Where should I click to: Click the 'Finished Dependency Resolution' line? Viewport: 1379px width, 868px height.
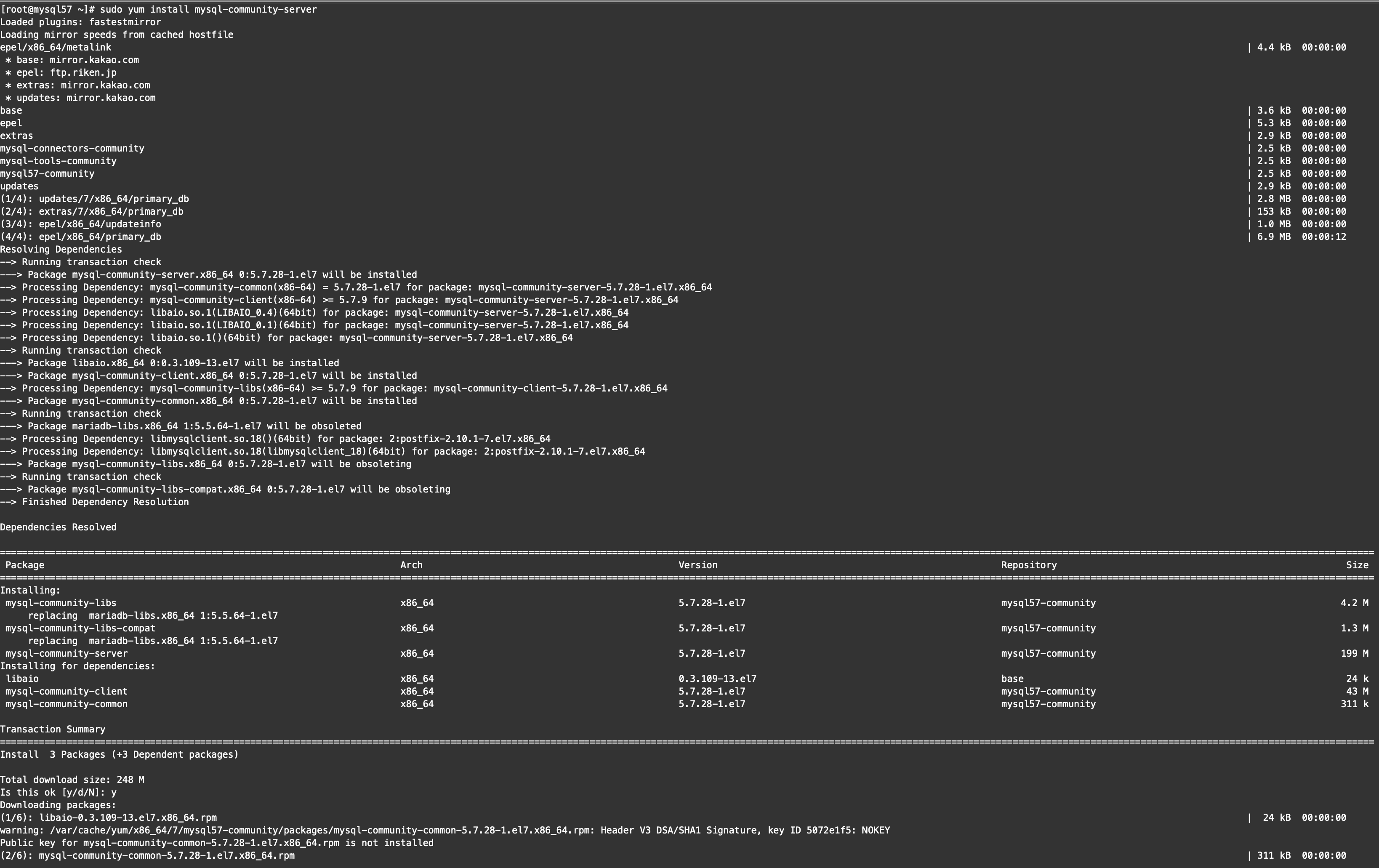pyautogui.click(x=105, y=502)
